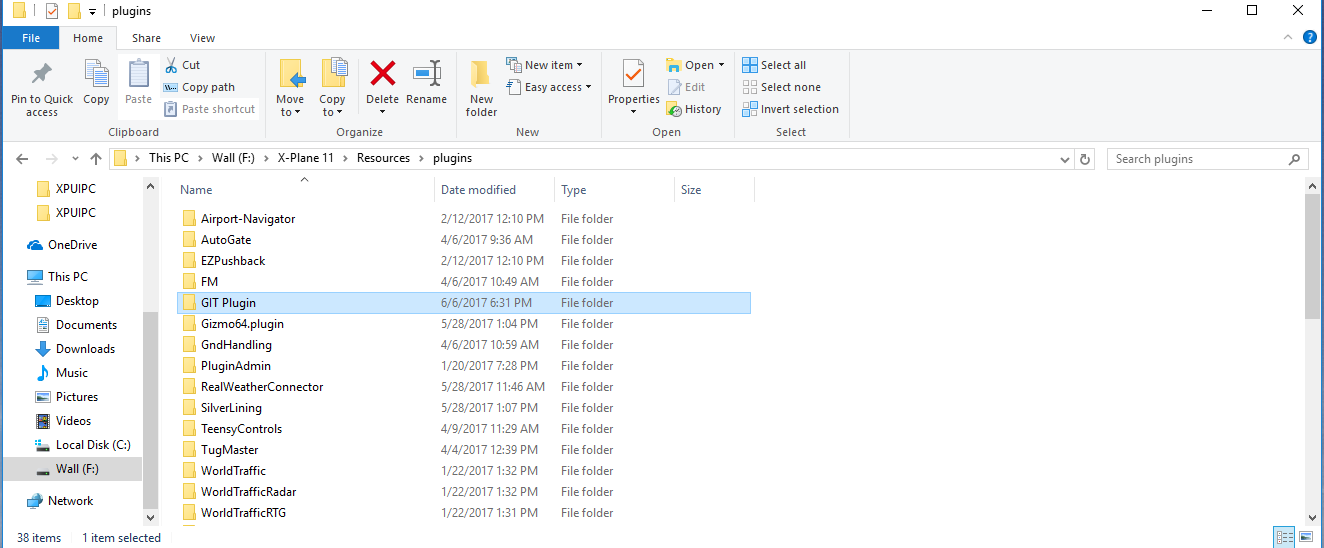1324x548 pixels.
Task: Click the Up directory arrow
Action: [96, 159]
